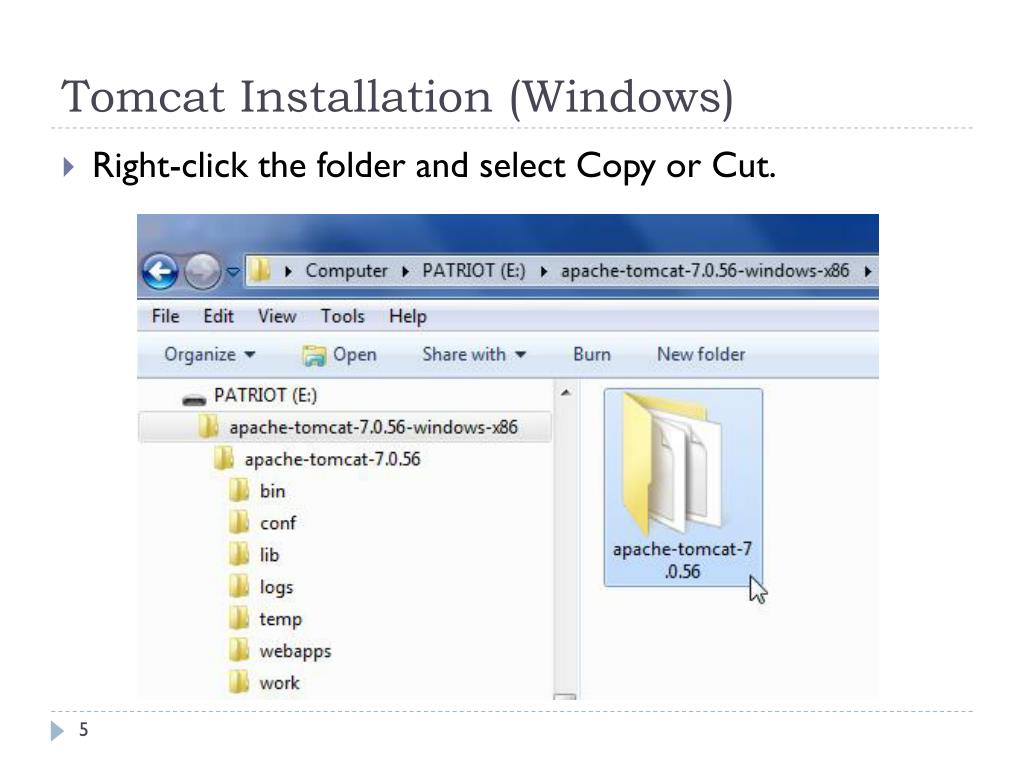This screenshot has height=768, width=1024.
Task: Click the greyed Forward navigation arrow
Action: pos(202,270)
